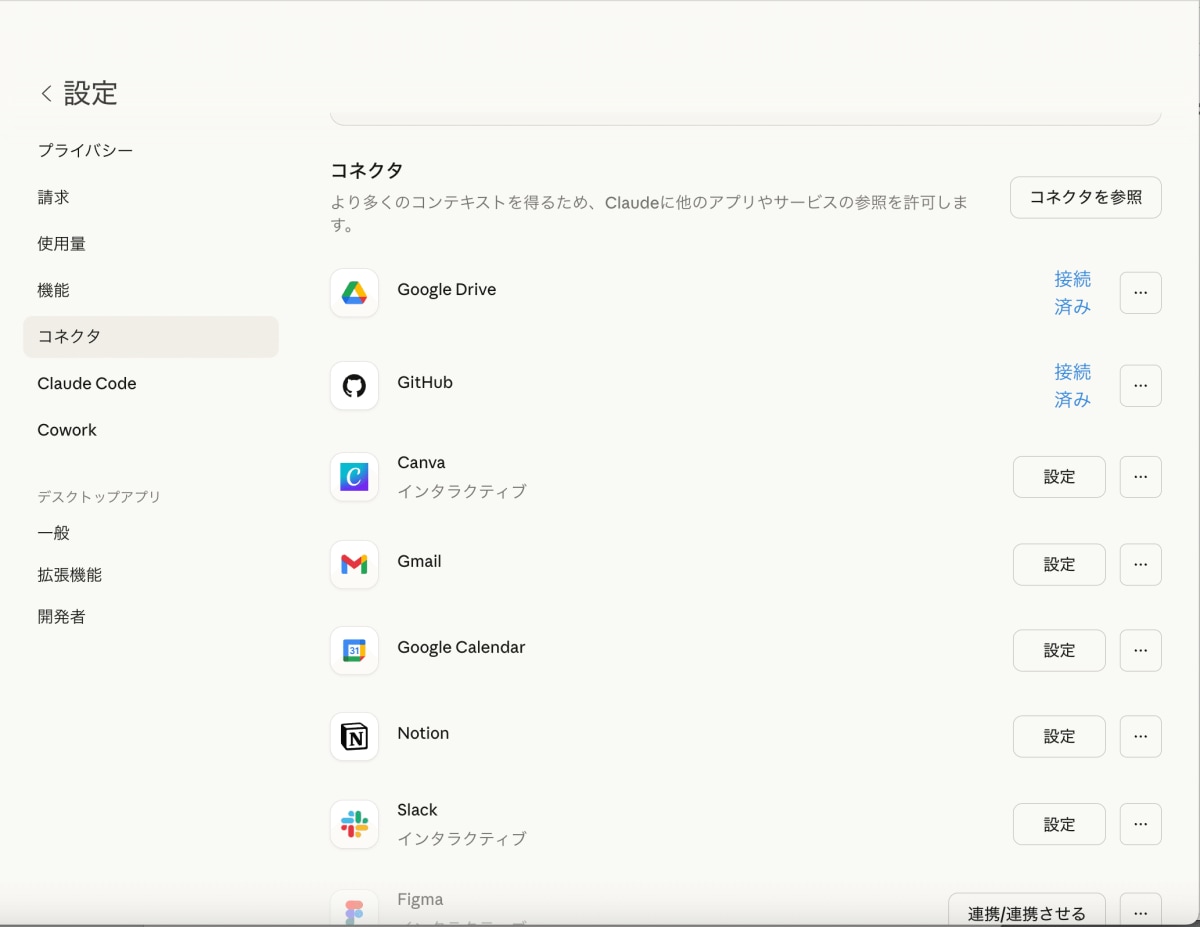Click the Slack connector name
The width and height of the screenshot is (1200, 927).
tap(417, 810)
